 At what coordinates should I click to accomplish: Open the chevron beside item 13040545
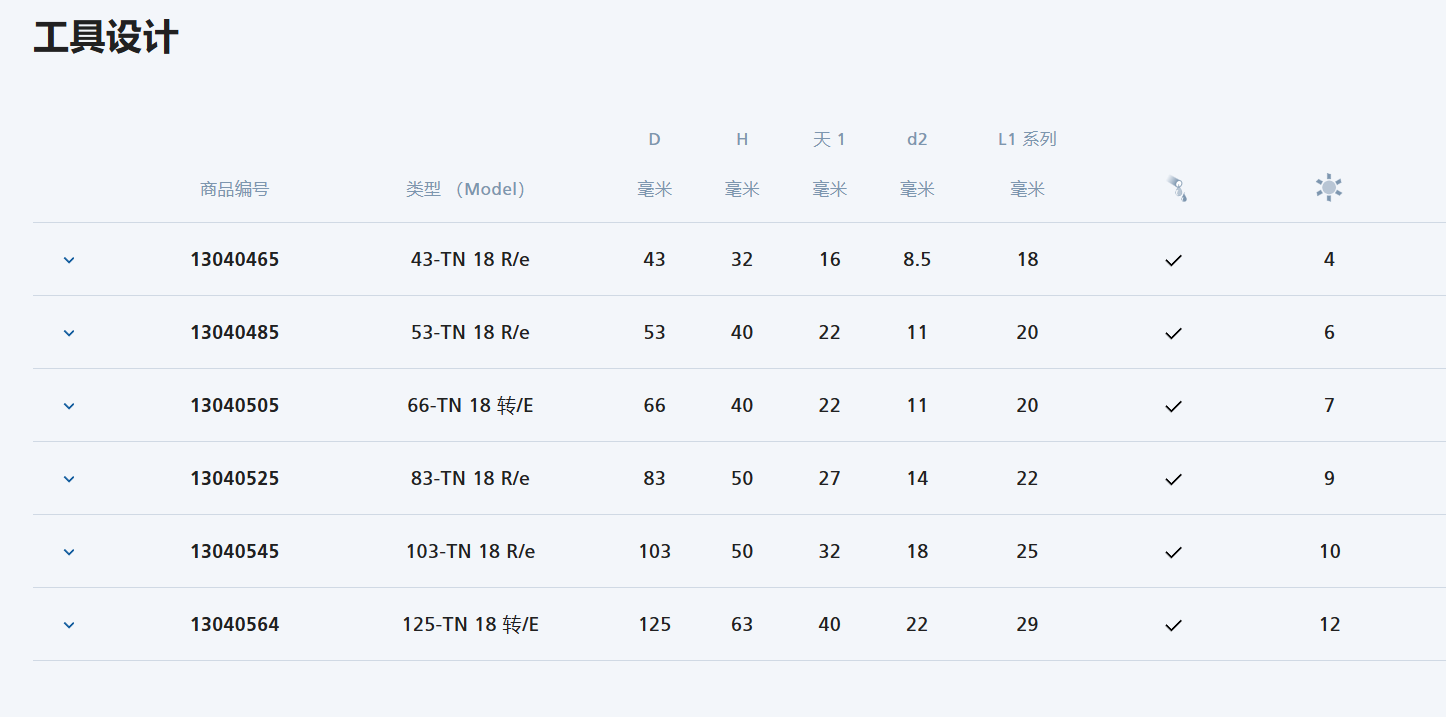tap(69, 552)
